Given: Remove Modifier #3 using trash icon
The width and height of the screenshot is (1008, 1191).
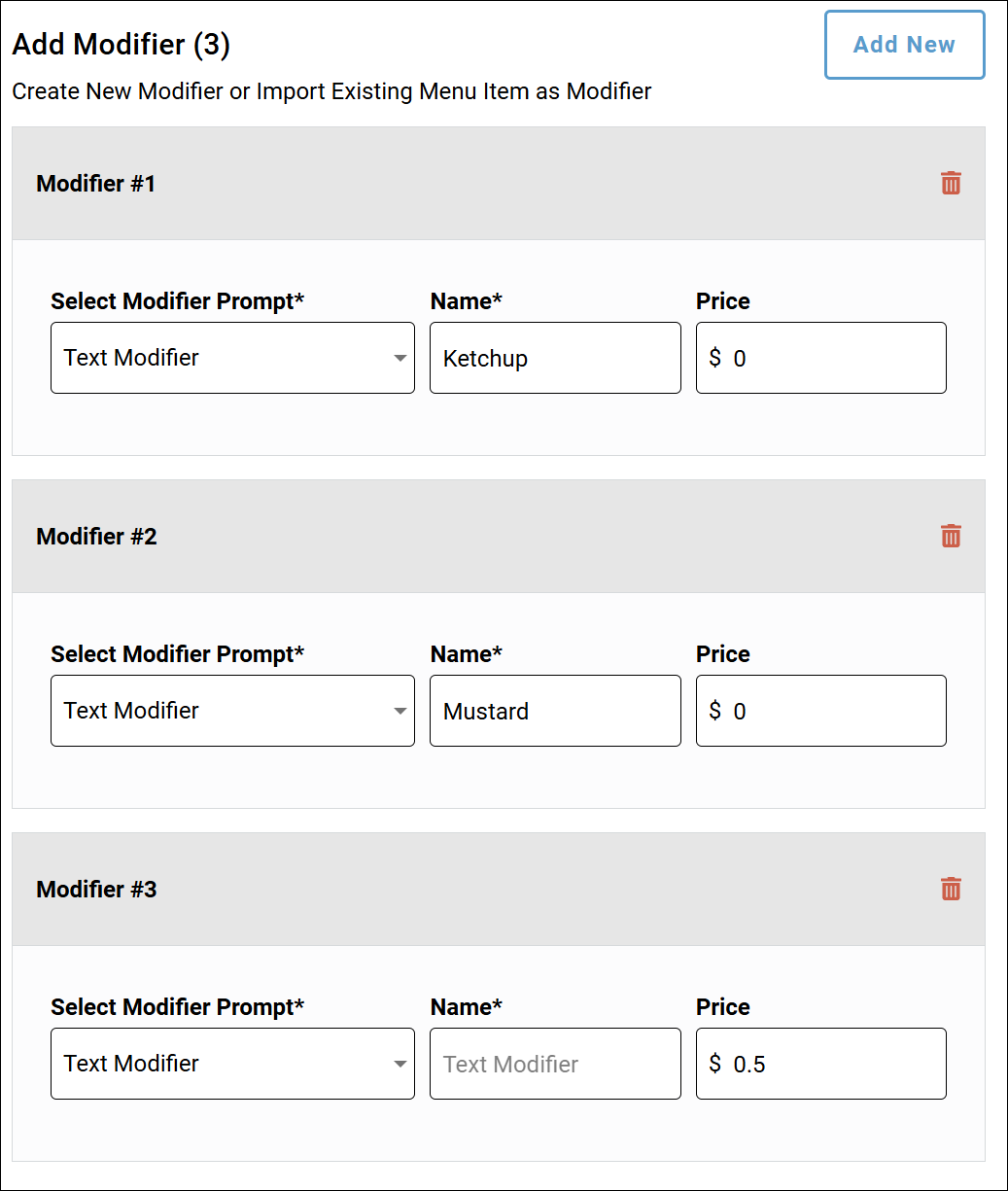Looking at the screenshot, I should [951, 889].
